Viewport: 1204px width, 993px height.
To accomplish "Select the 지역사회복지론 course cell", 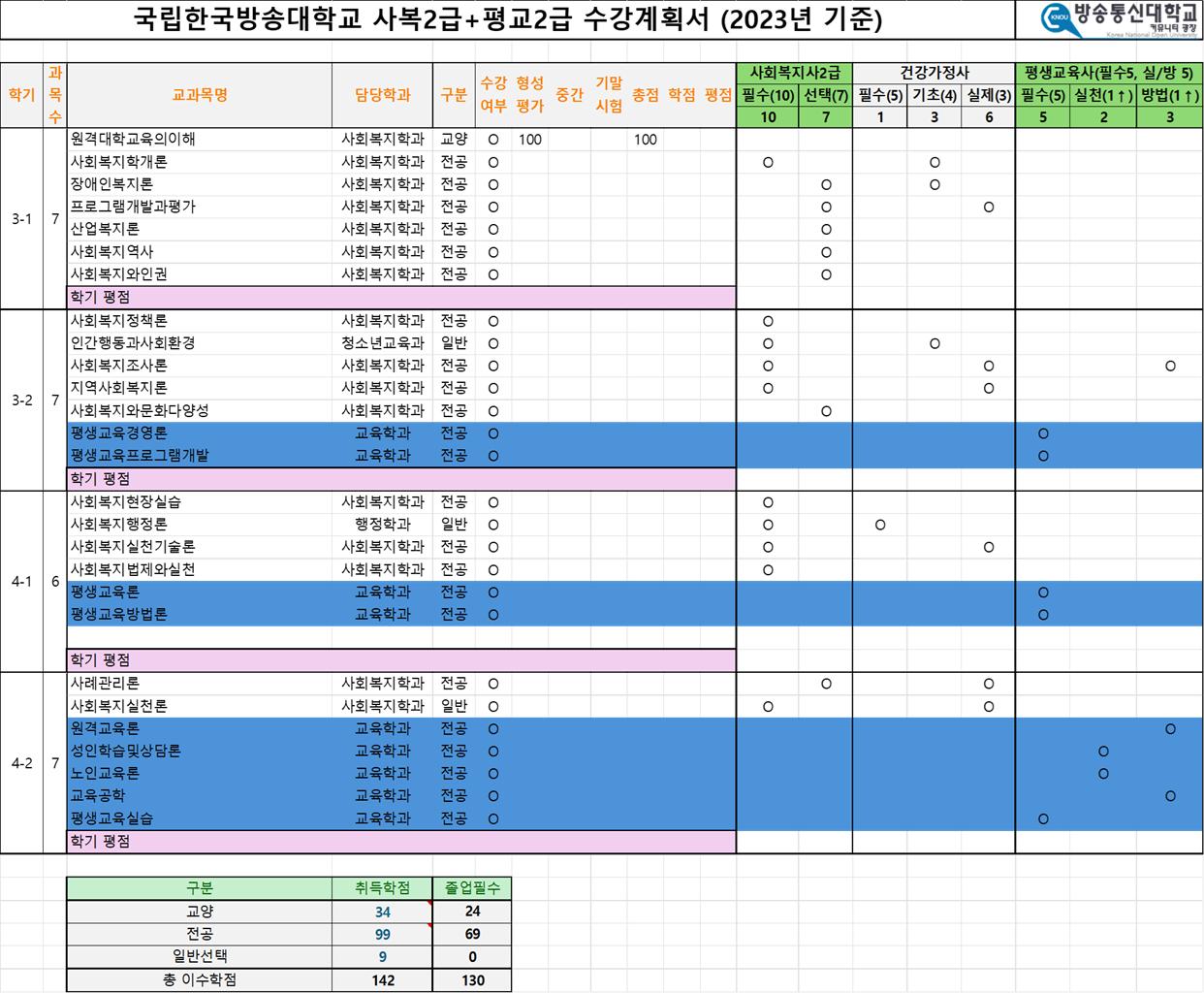I will click(x=200, y=388).
